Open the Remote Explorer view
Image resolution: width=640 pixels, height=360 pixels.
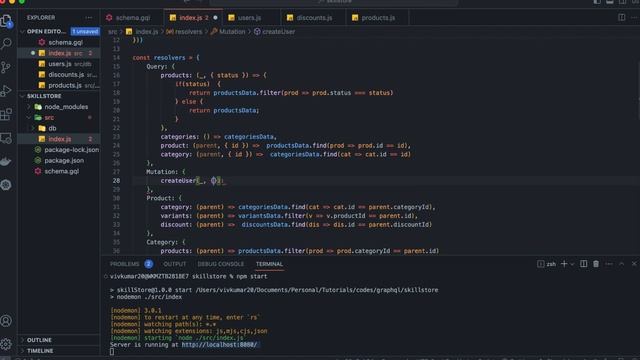click(6, 138)
